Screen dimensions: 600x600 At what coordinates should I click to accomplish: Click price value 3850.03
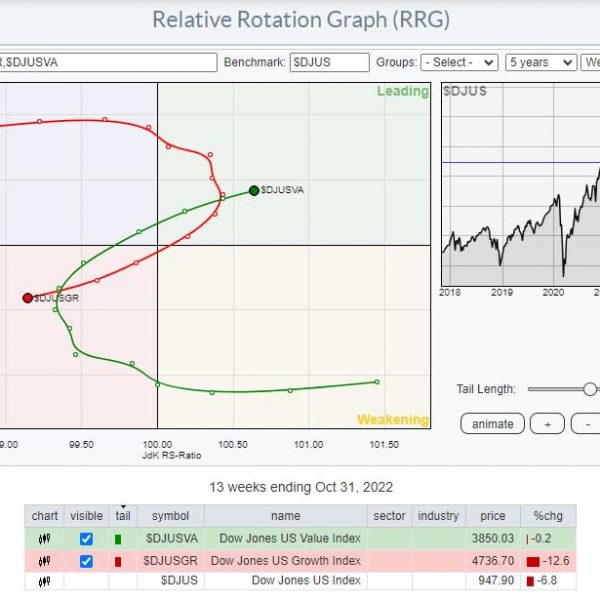point(492,538)
